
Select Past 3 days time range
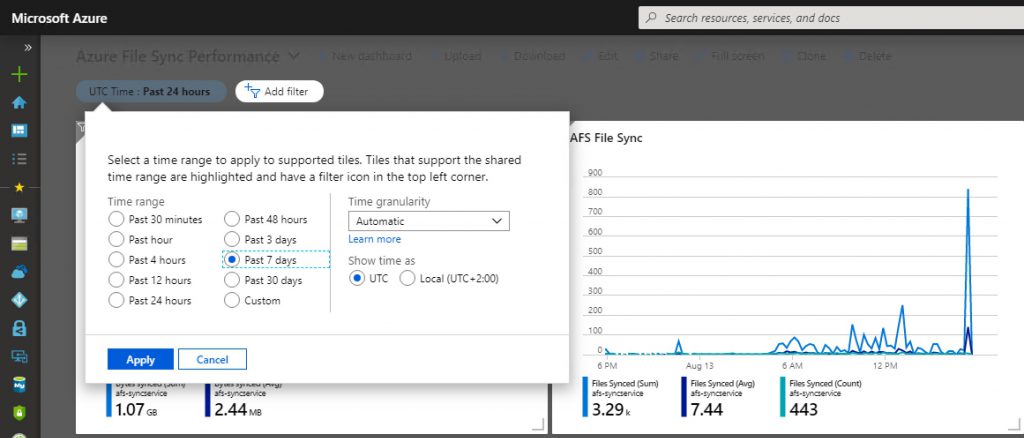(231, 240)
